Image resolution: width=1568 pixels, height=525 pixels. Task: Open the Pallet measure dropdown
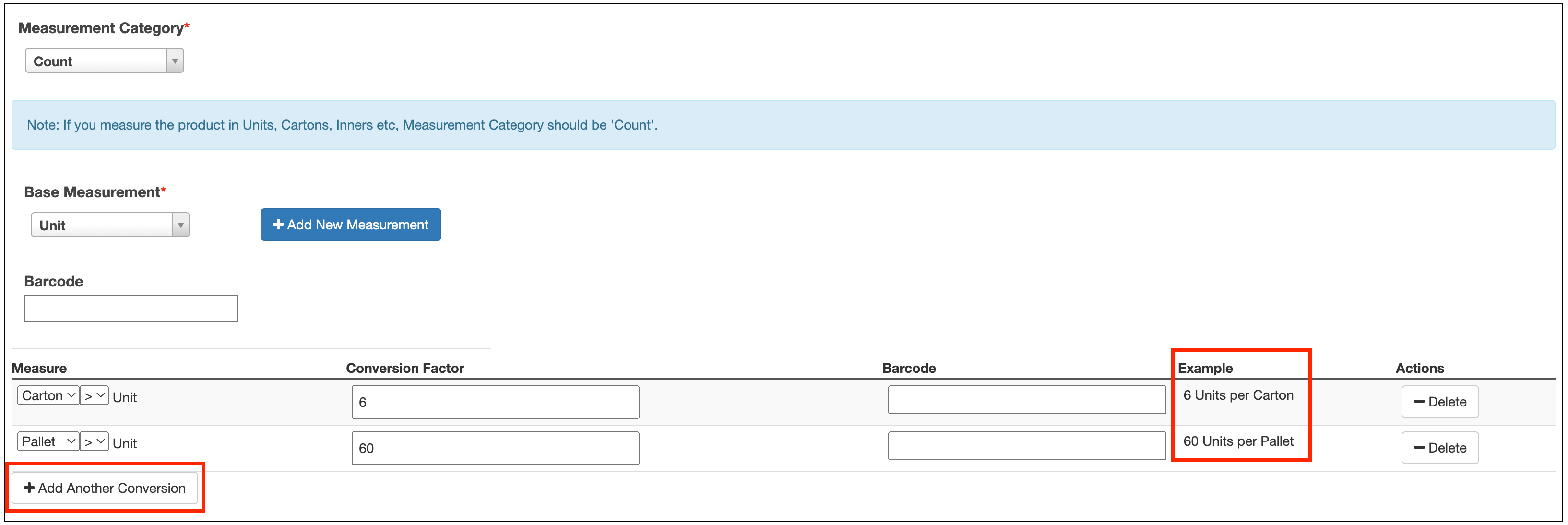pos(48,441)
